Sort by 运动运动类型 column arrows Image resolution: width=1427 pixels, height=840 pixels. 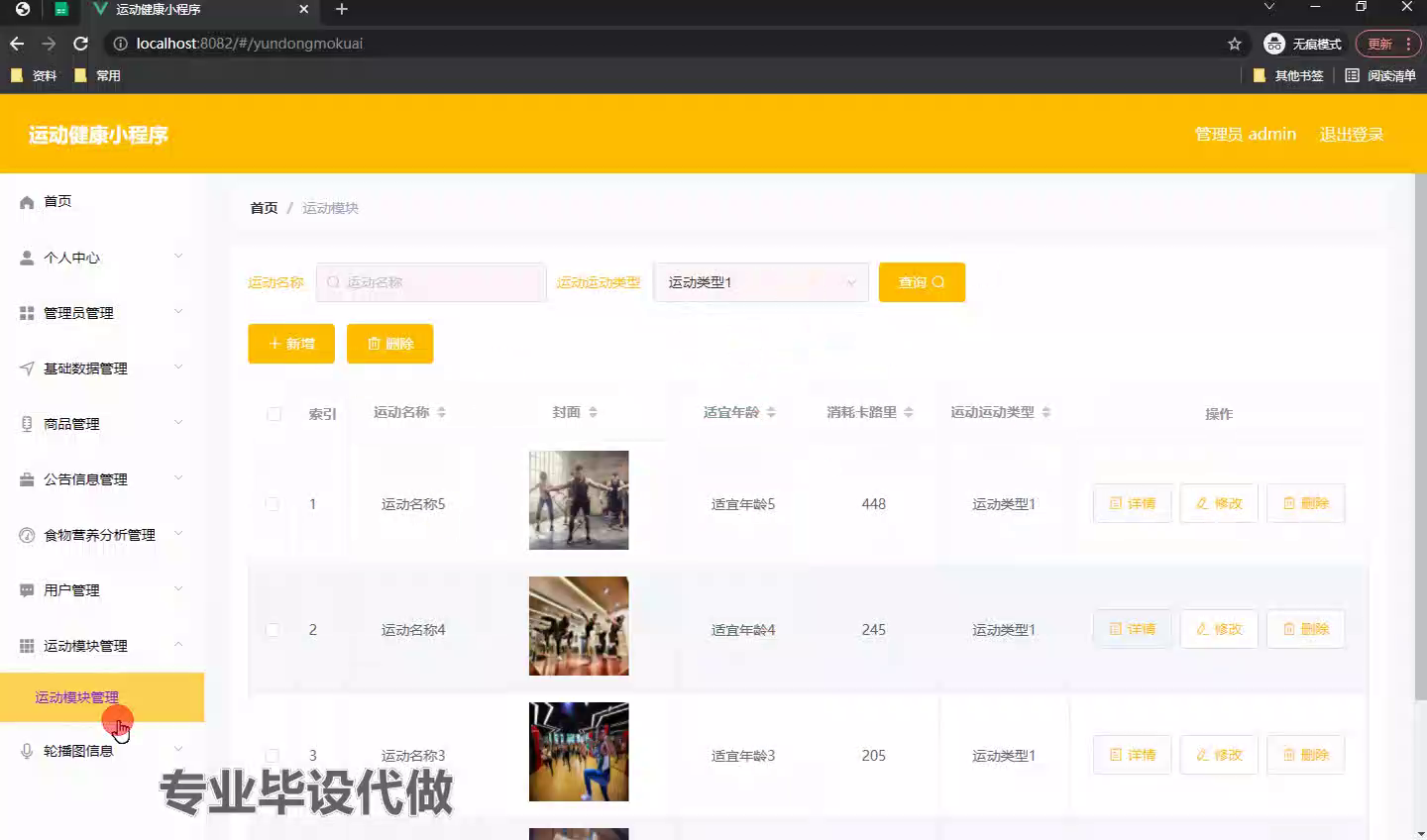(1046, 412)
